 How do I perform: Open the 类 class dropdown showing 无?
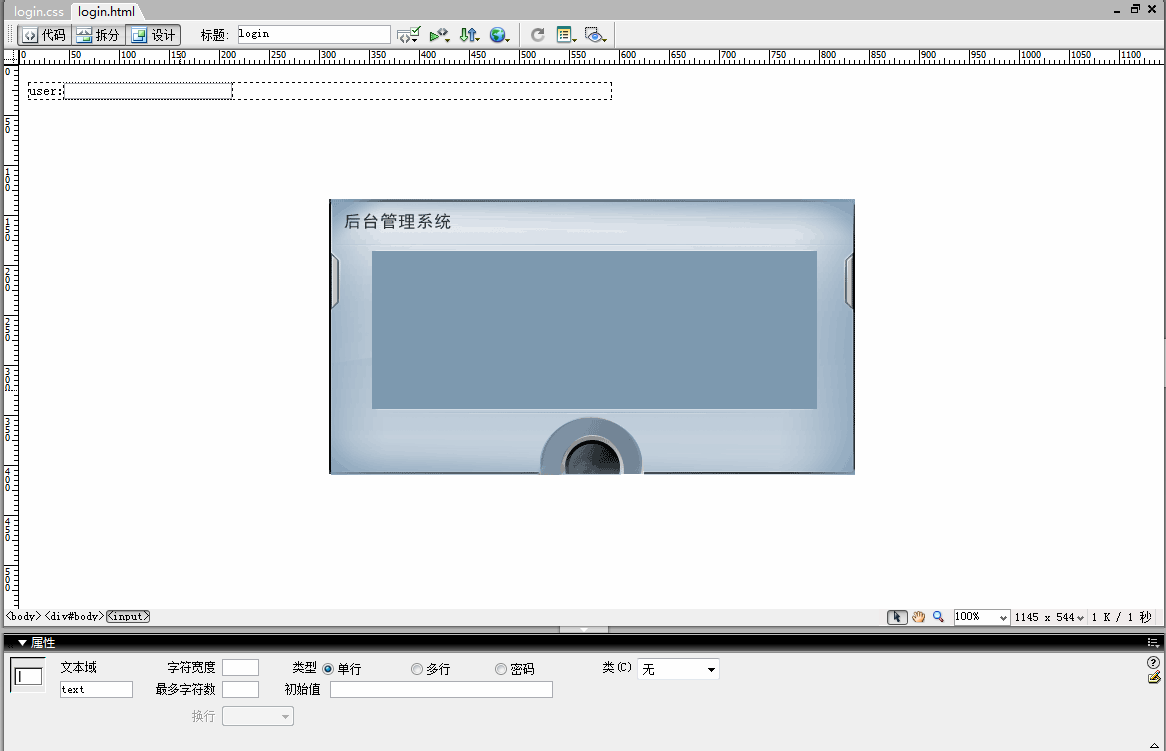click(x=678, y=668)
